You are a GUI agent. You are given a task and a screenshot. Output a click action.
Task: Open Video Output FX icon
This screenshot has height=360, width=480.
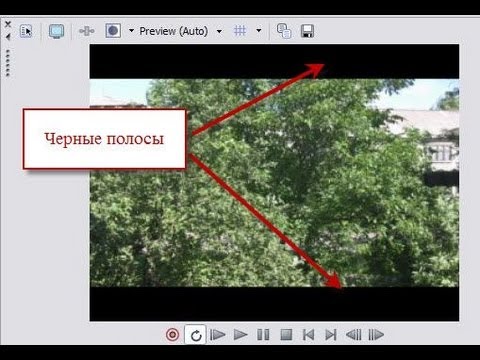pos(87,31)
